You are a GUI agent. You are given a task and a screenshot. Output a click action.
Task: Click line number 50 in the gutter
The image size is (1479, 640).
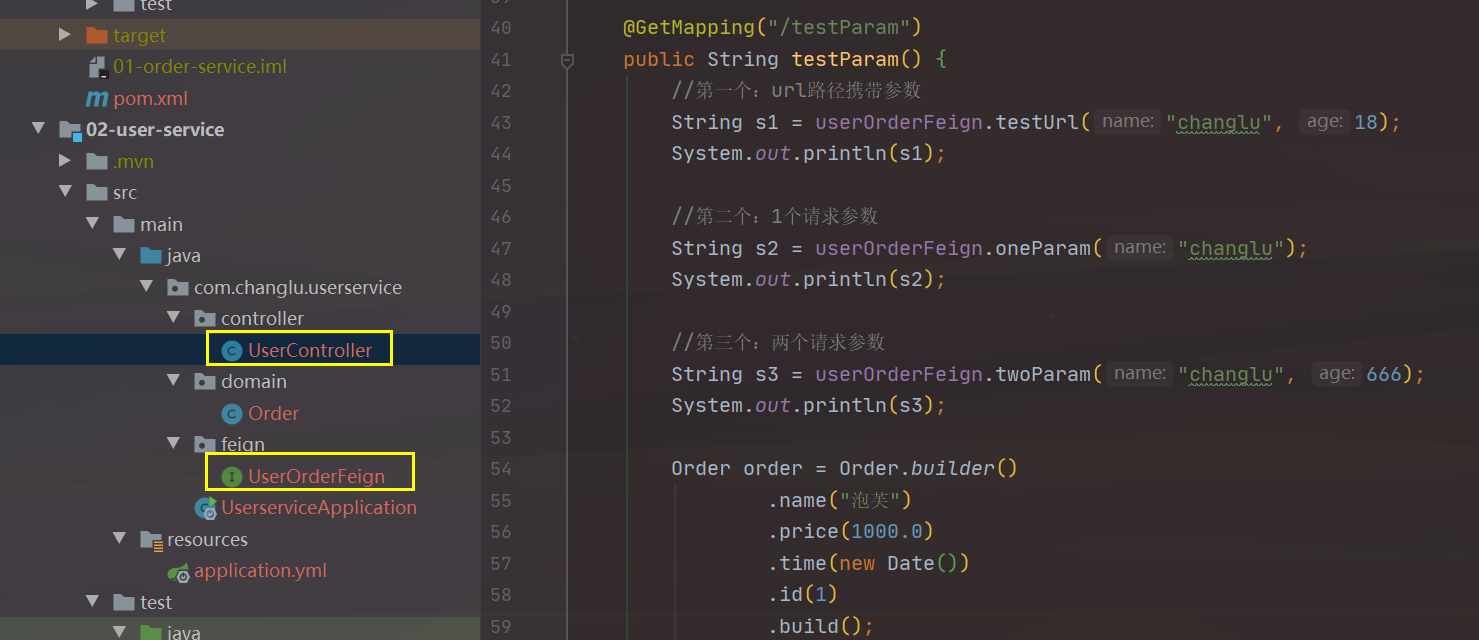point(500,342)
